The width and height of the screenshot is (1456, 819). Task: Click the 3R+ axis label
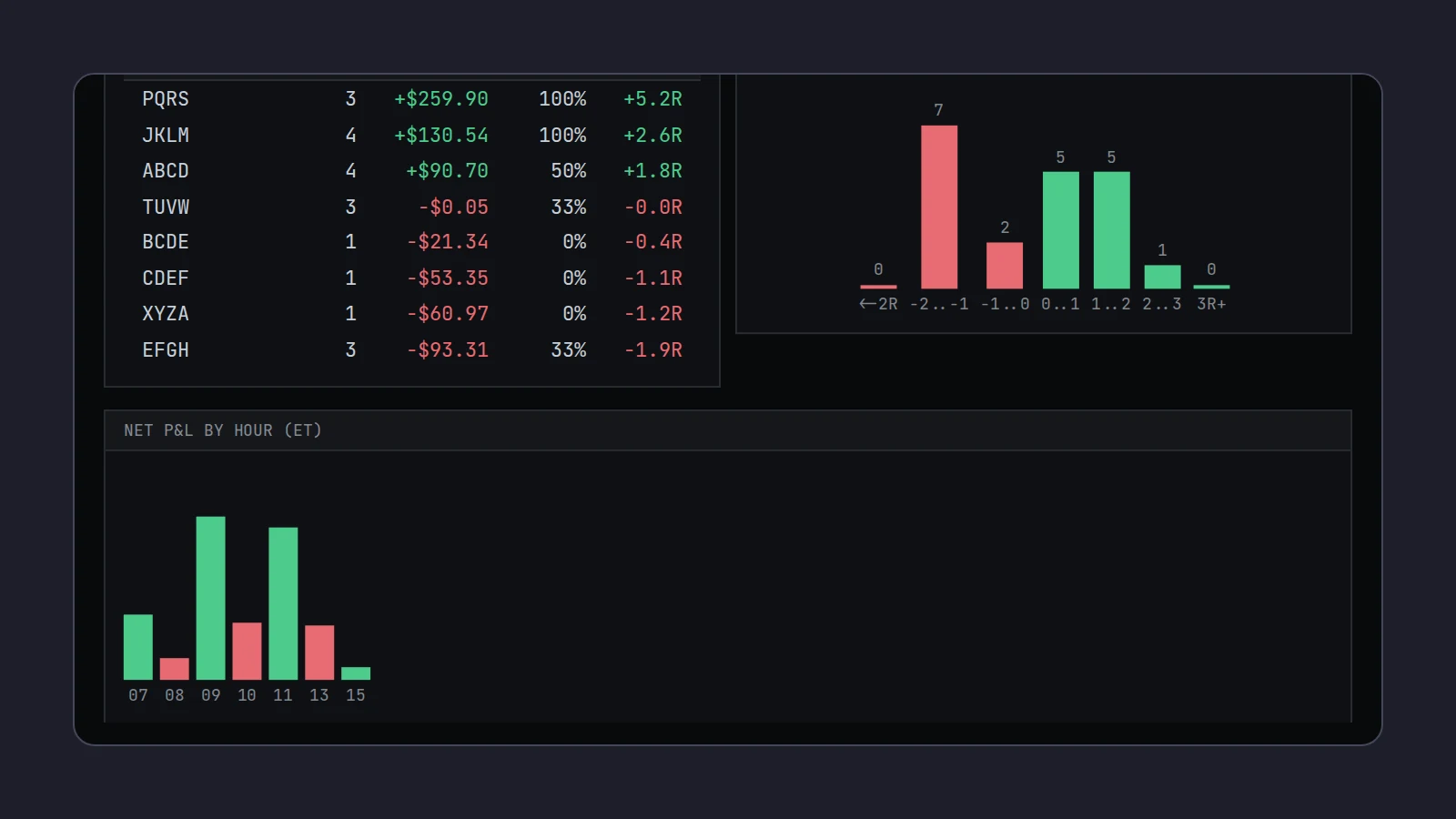coord(1211,304)
